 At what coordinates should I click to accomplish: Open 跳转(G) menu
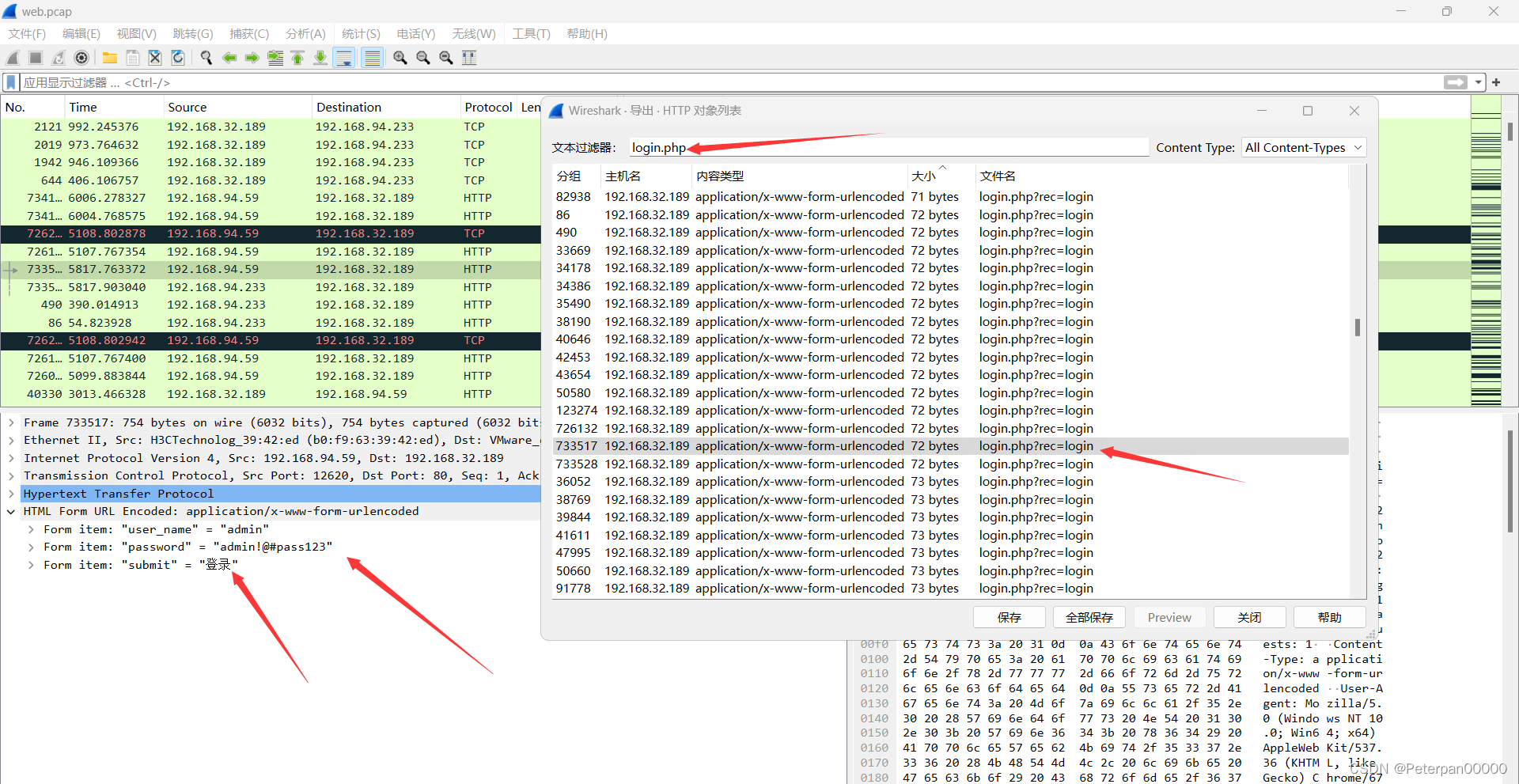[193, 34]
